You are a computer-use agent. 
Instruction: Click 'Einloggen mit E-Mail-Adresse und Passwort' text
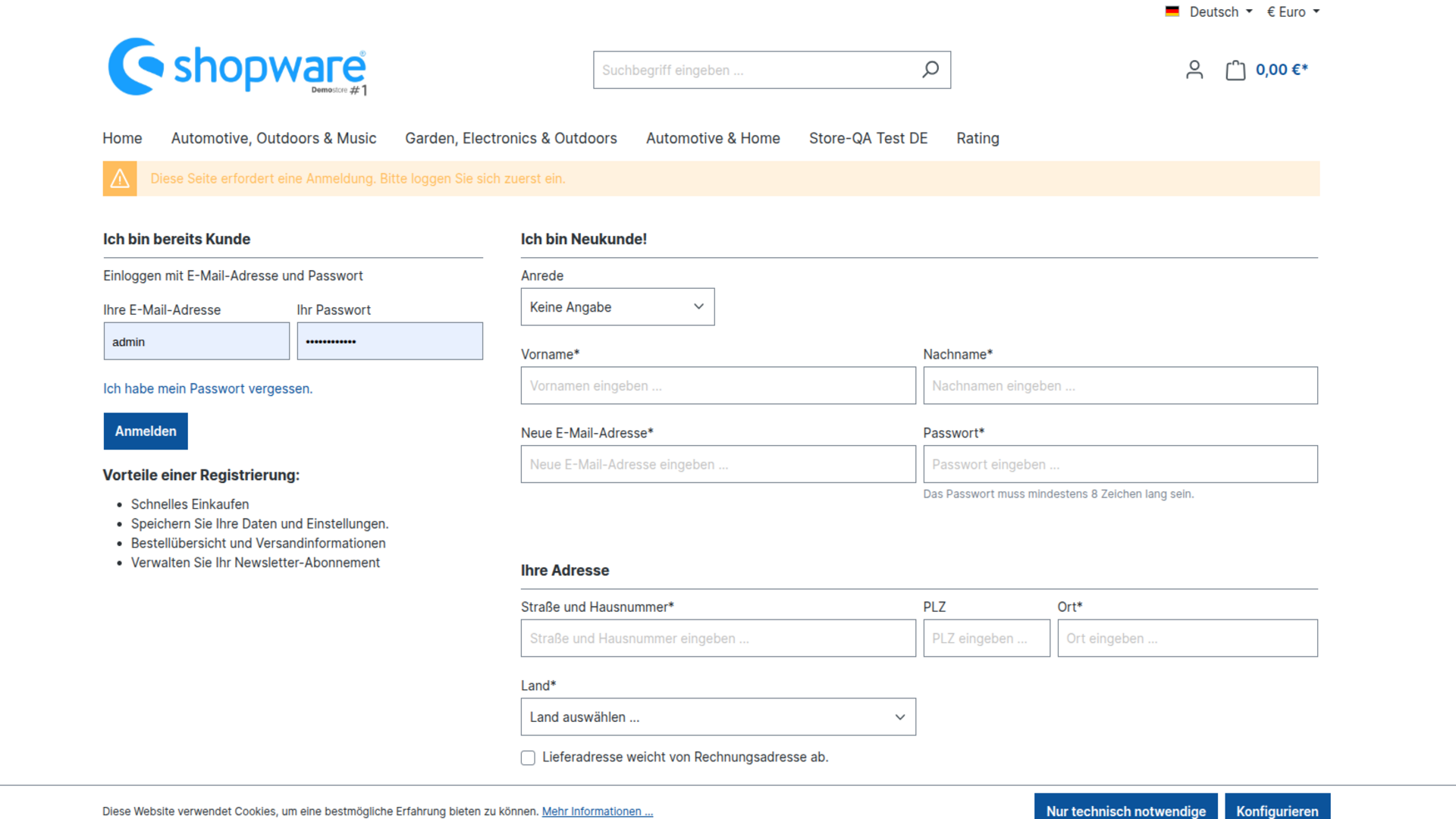[233, 276]
